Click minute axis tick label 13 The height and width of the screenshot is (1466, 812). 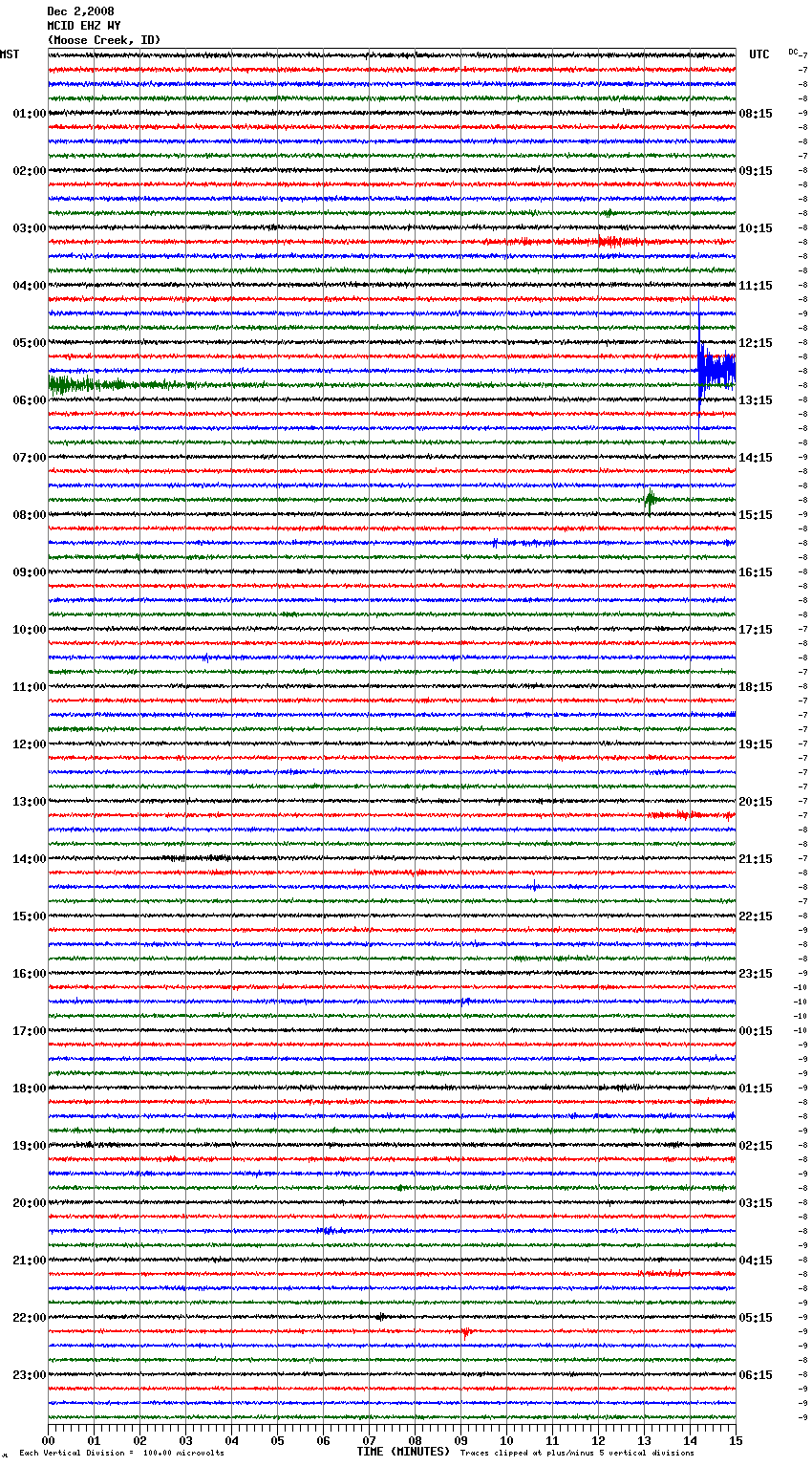(x=644, y=1440)
